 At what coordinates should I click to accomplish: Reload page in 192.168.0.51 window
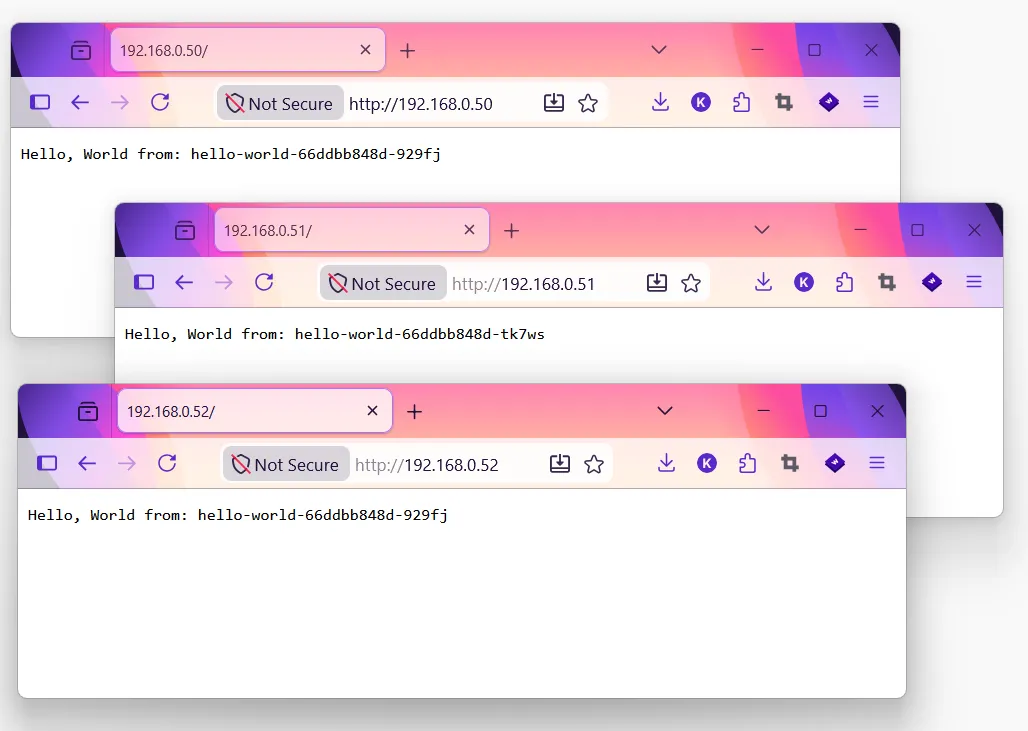[x=264, y=283]
